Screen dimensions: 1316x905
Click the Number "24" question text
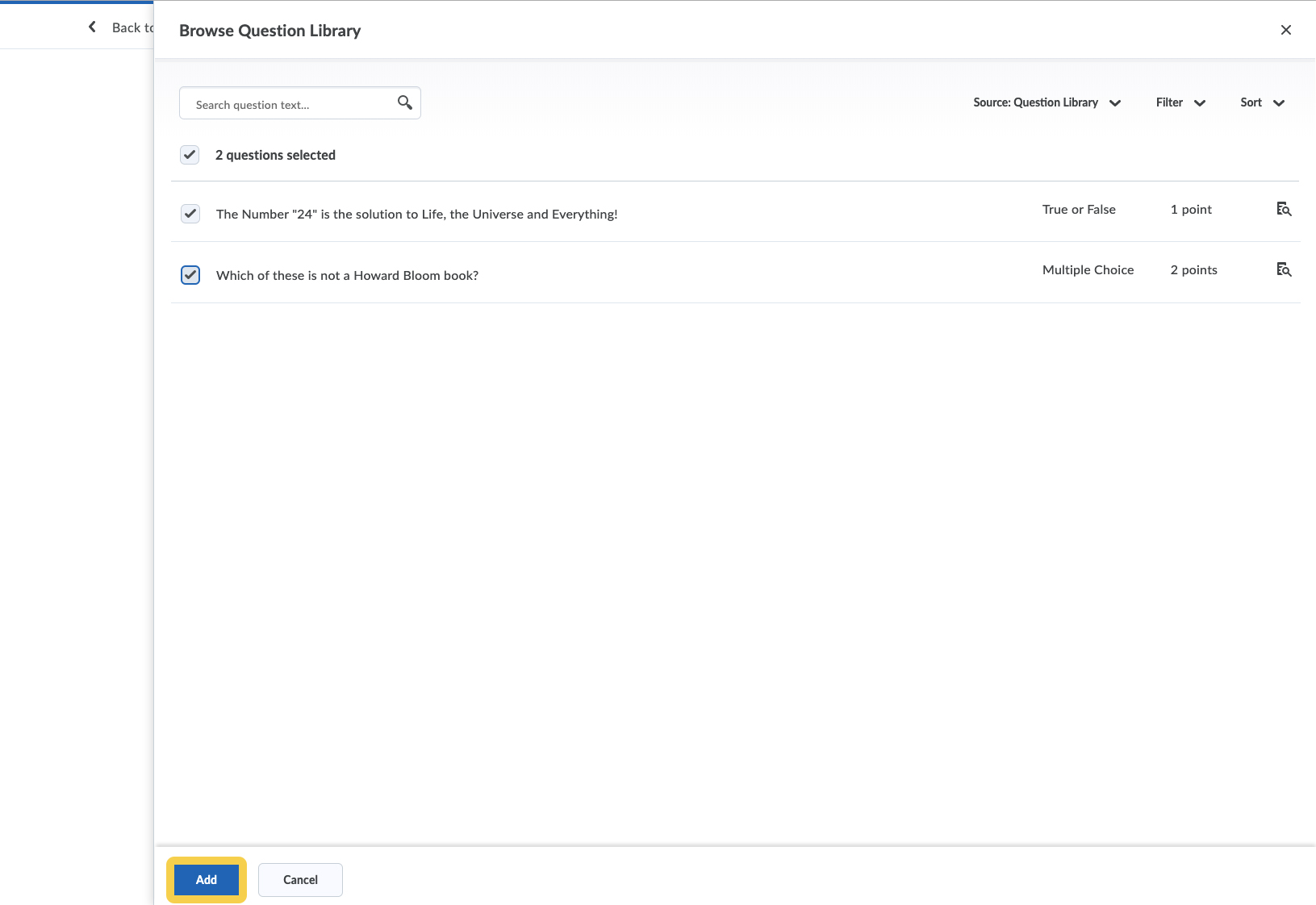[x=416, y=215]
